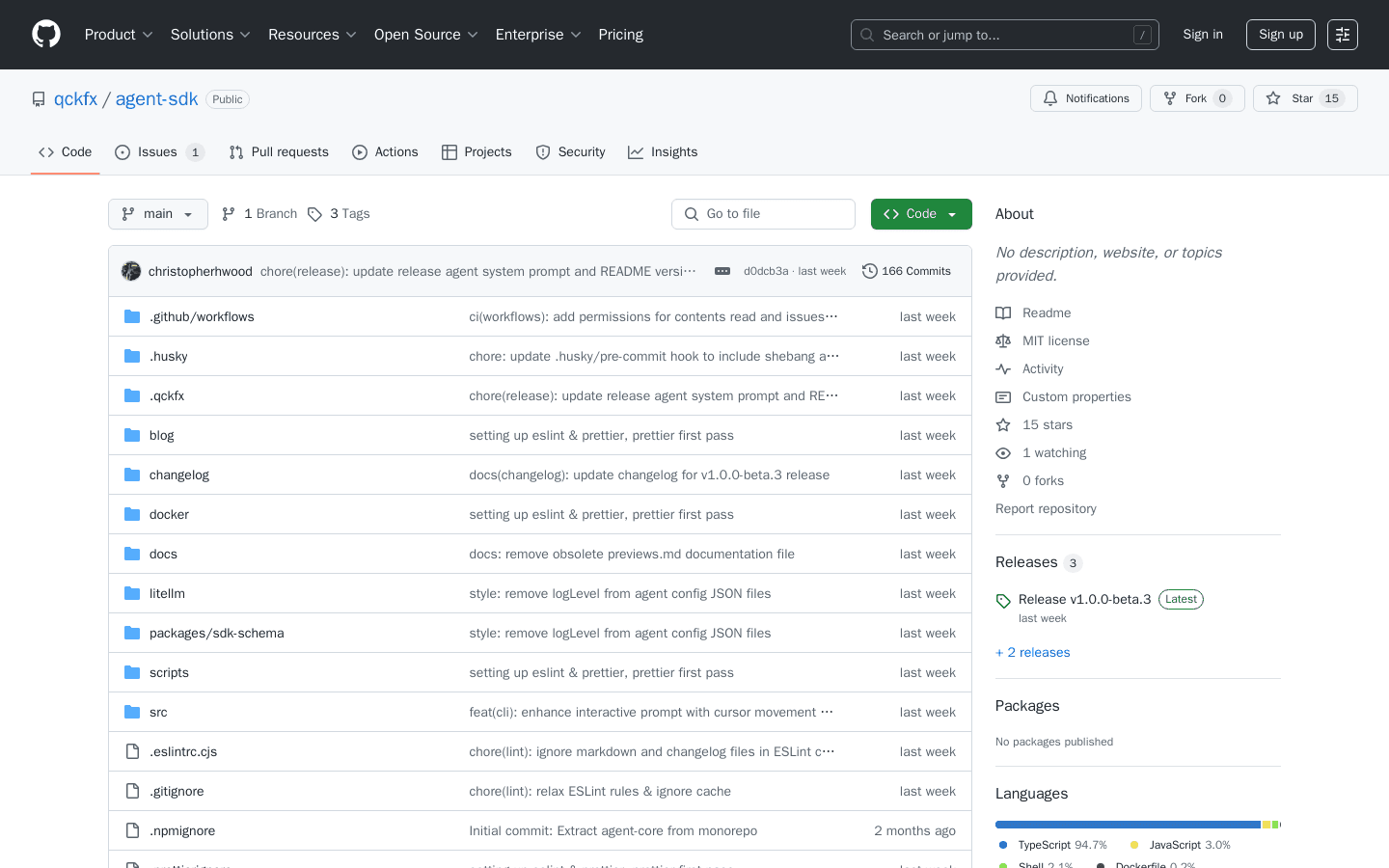Image resolution: width=1389 pixels, height=868 pixels.
Task: Open the Insights graph icon
Action: pos(636,151)
